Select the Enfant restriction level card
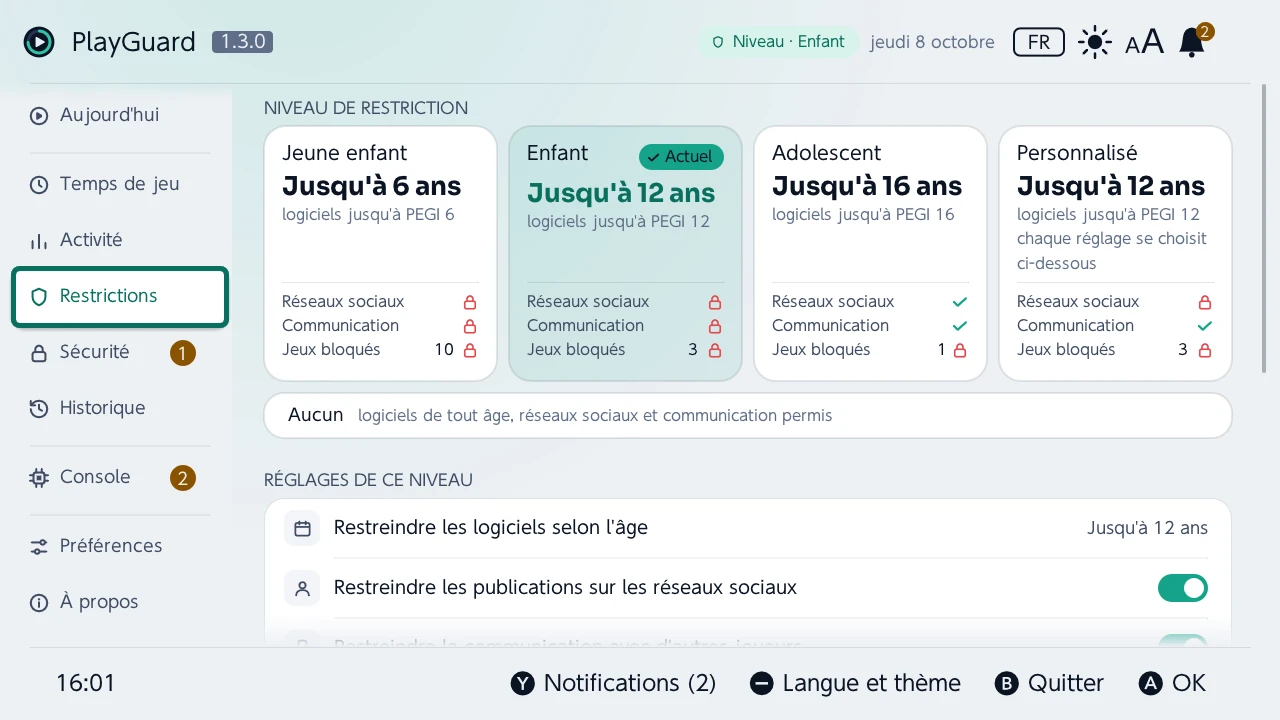The height and width of the screenshot is (720, 1280). tap(625, 253)
